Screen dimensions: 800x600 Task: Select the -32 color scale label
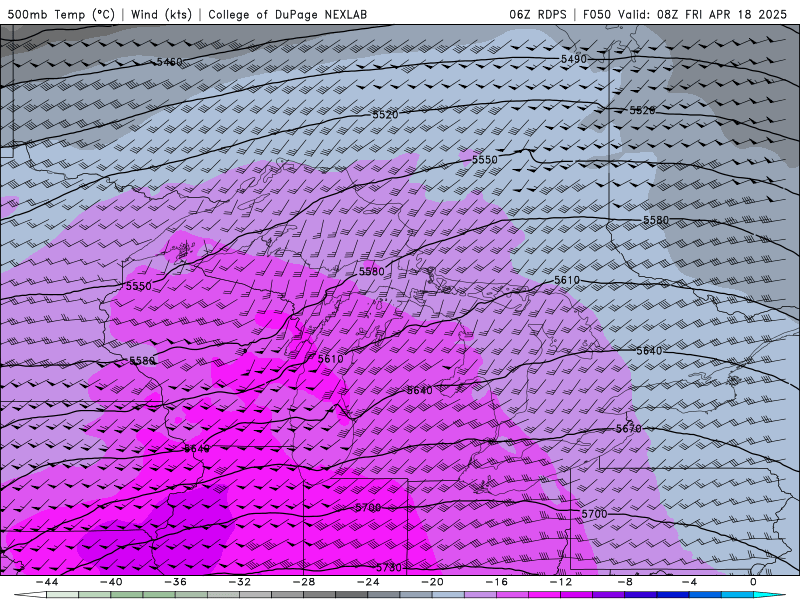pyautogui.click(x=239, y=582)
